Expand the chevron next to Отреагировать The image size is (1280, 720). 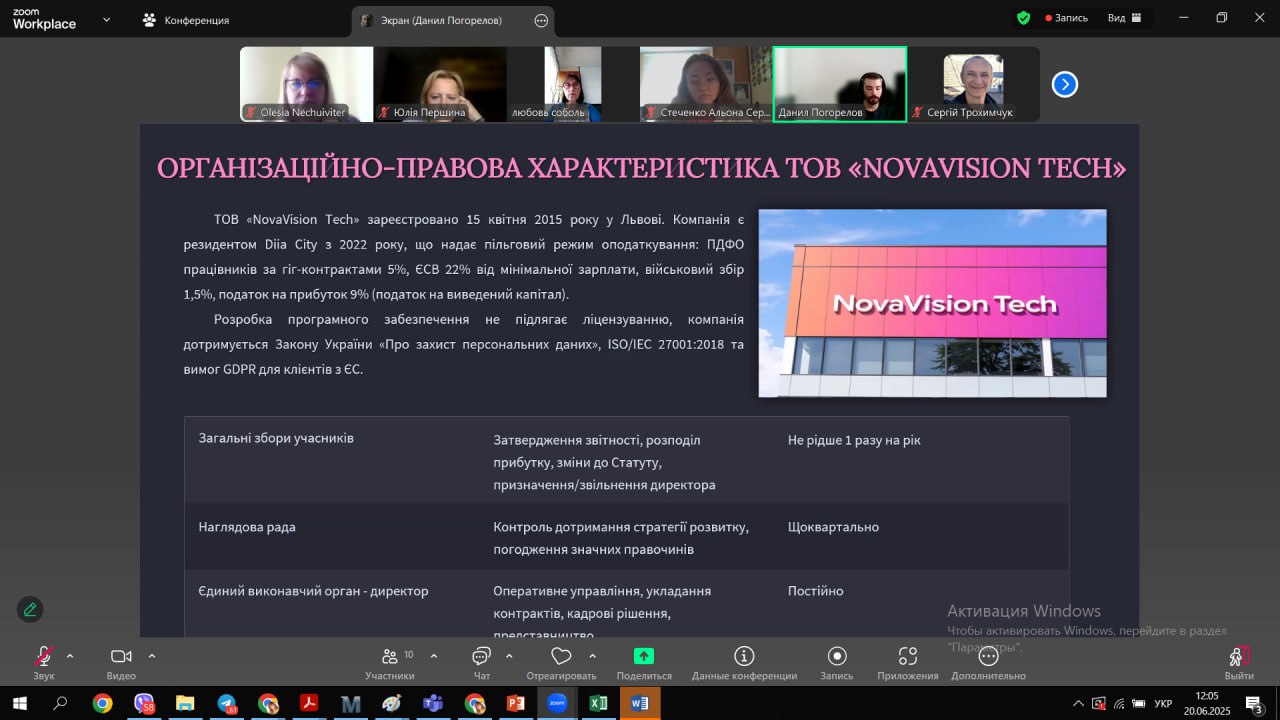click(592, 656)
